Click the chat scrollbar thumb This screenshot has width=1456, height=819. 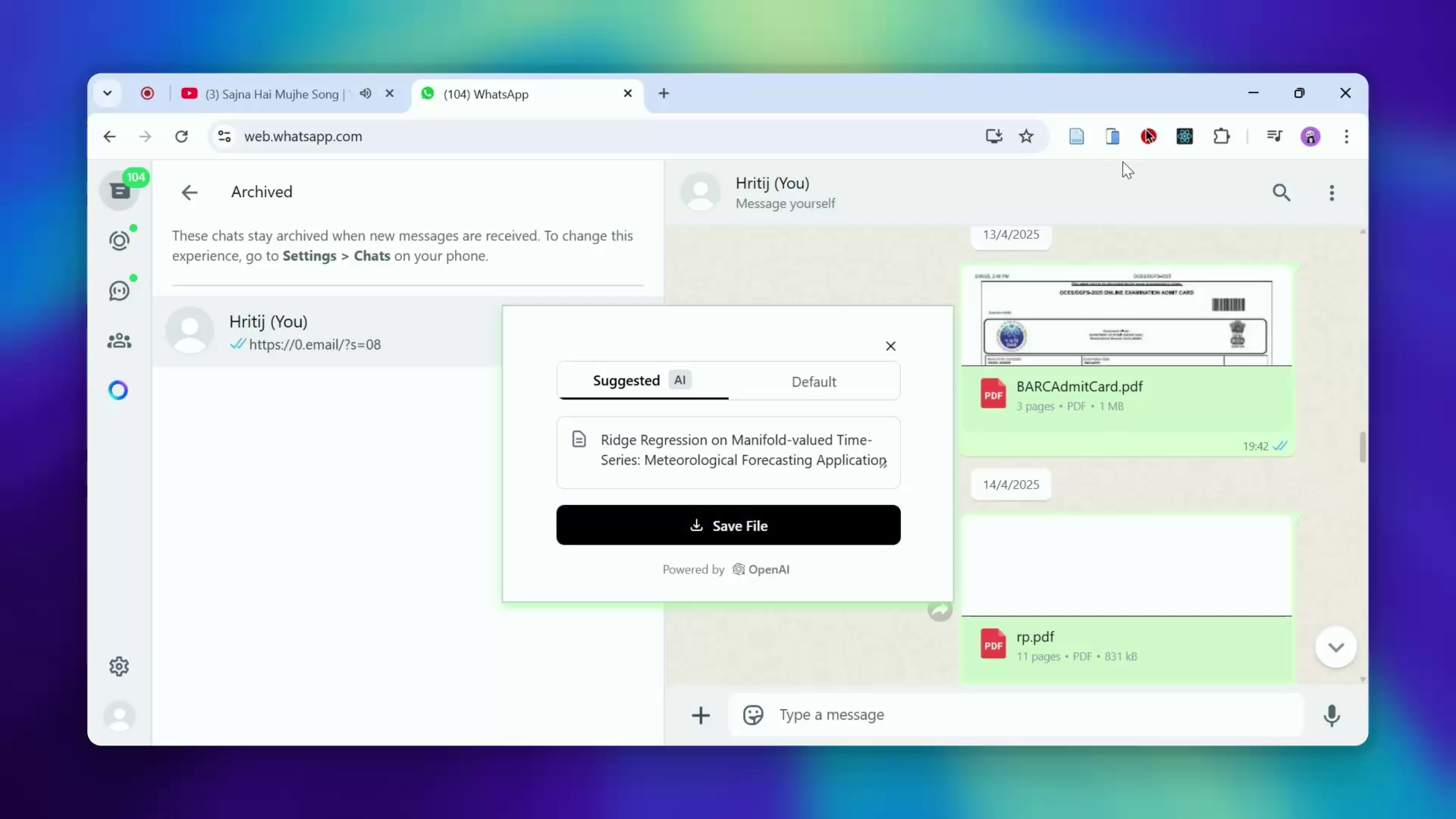tap(1363, 447)
